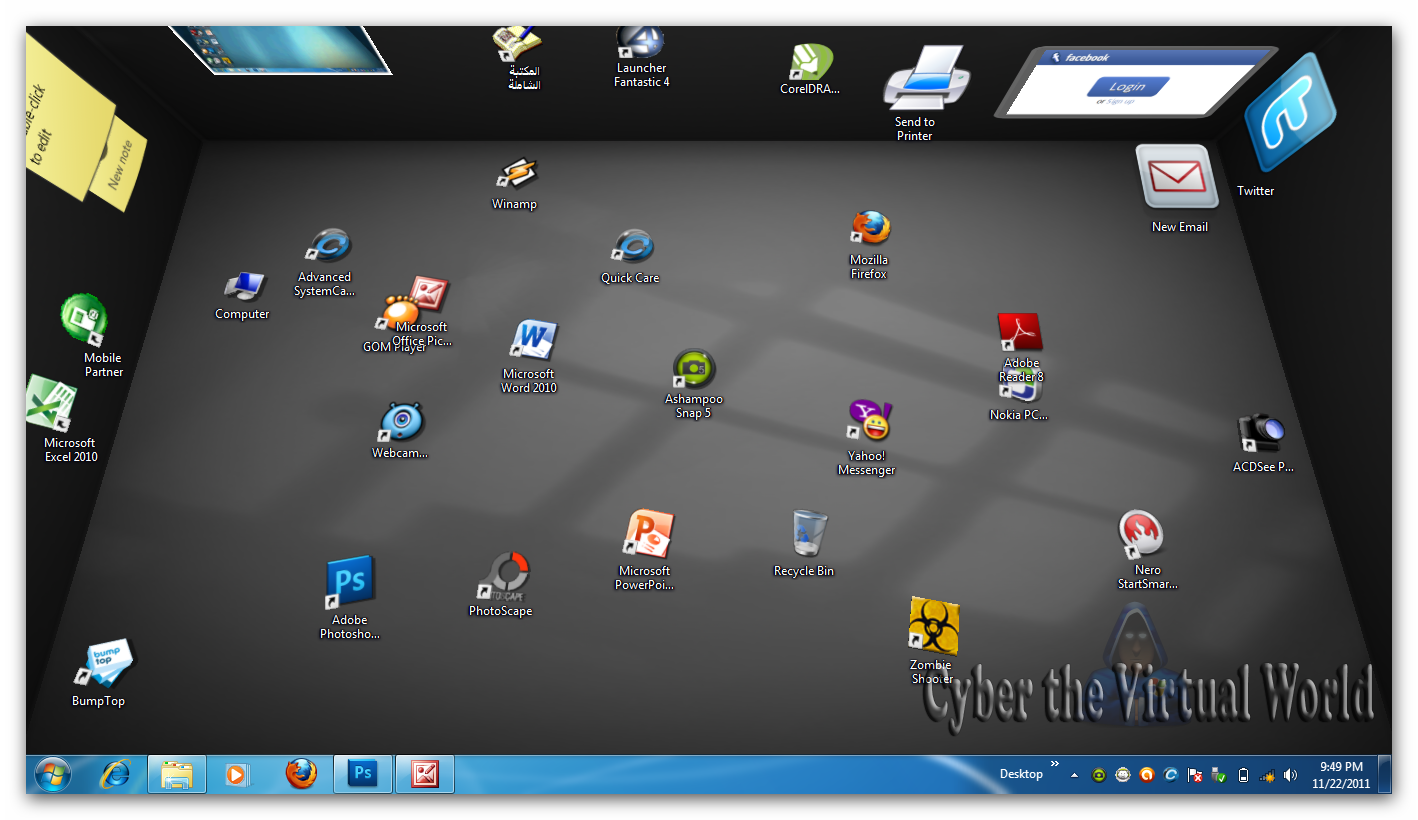This screenshot has width=1418, height=820.
Task: Show hidden tray icons arrow
Action: pyautogui.click(x=1075, y=775)
